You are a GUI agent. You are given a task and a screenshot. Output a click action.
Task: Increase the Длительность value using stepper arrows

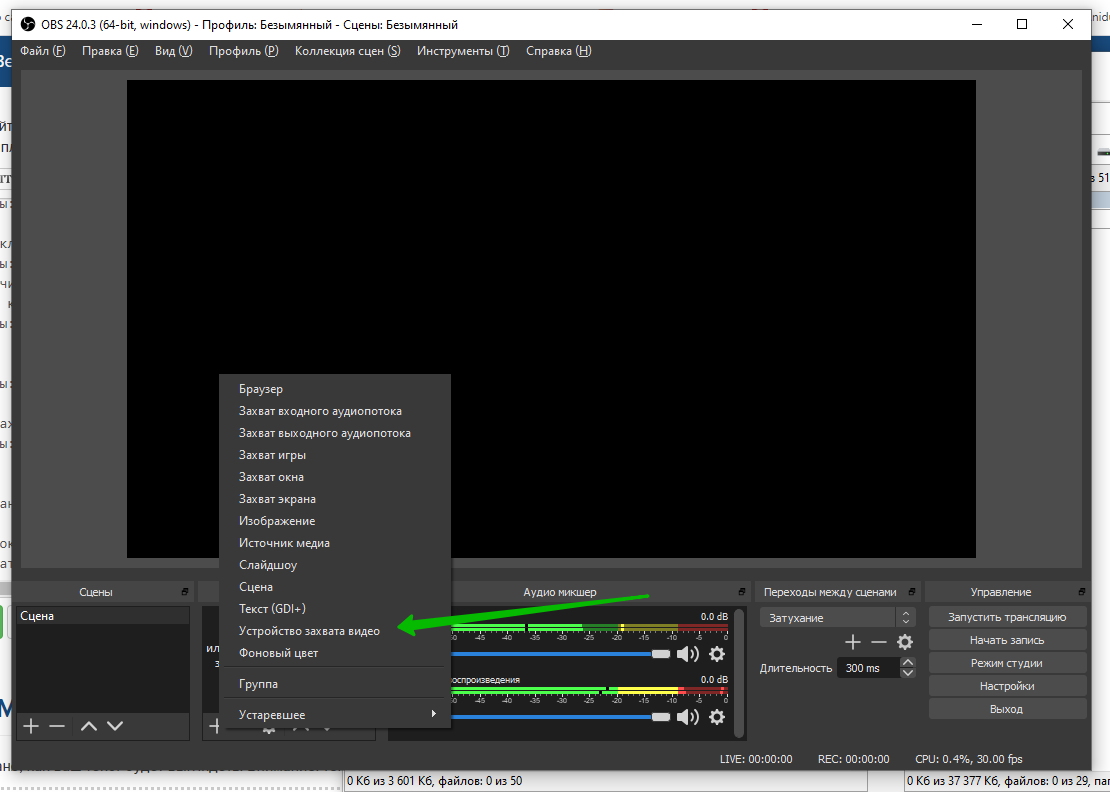[x=907, y=663]
